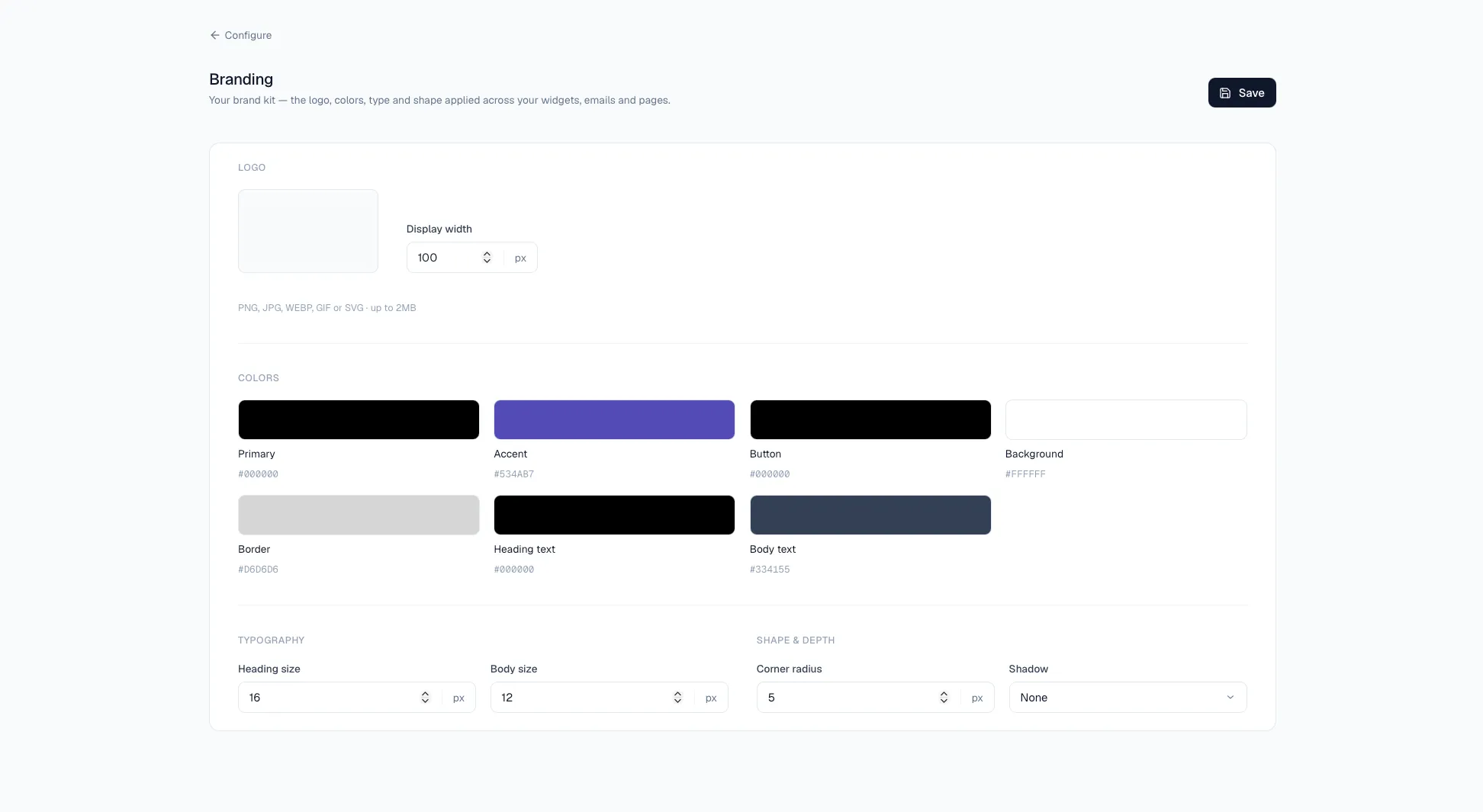Click the #FFFFFF background hex value
1483x812 pixels.
[1025, 474]
